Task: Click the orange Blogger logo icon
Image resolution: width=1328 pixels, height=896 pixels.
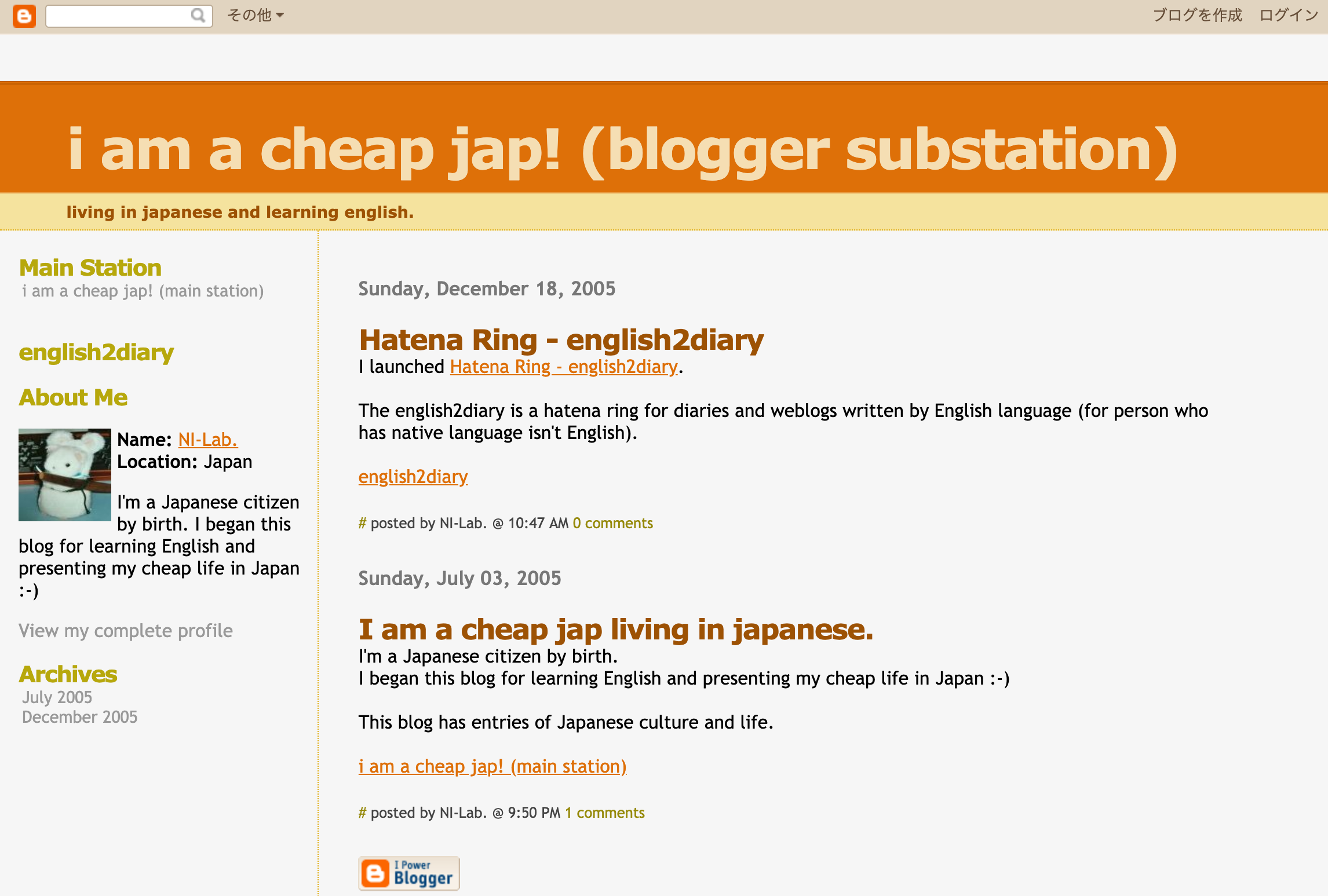Action: [x=24, y=16]
